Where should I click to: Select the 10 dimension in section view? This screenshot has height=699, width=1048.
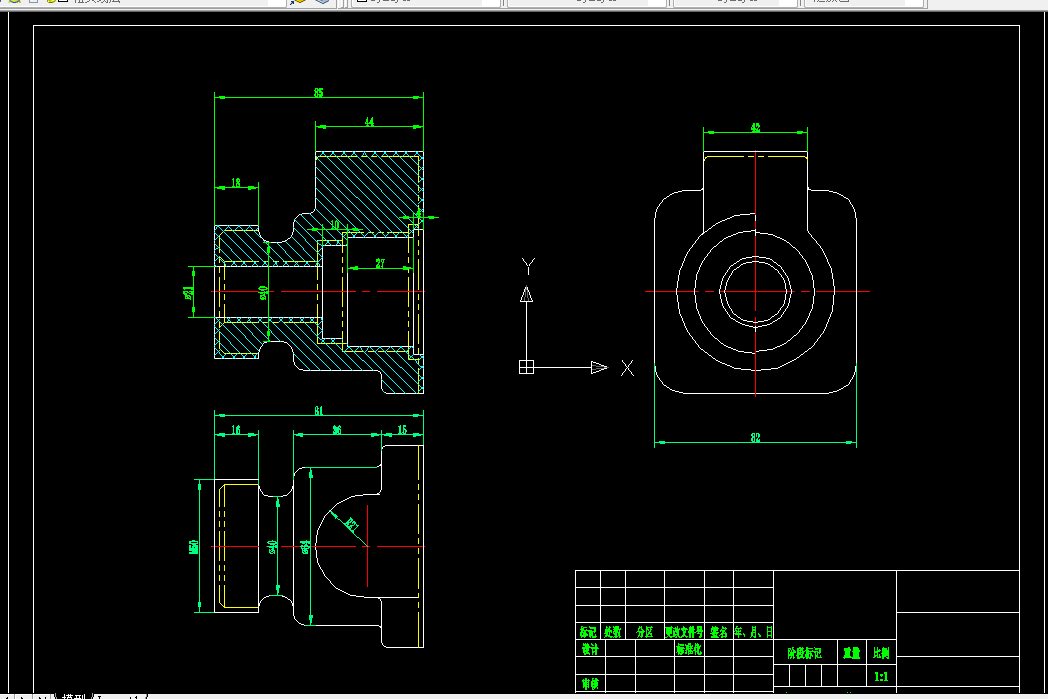point(335,225)
